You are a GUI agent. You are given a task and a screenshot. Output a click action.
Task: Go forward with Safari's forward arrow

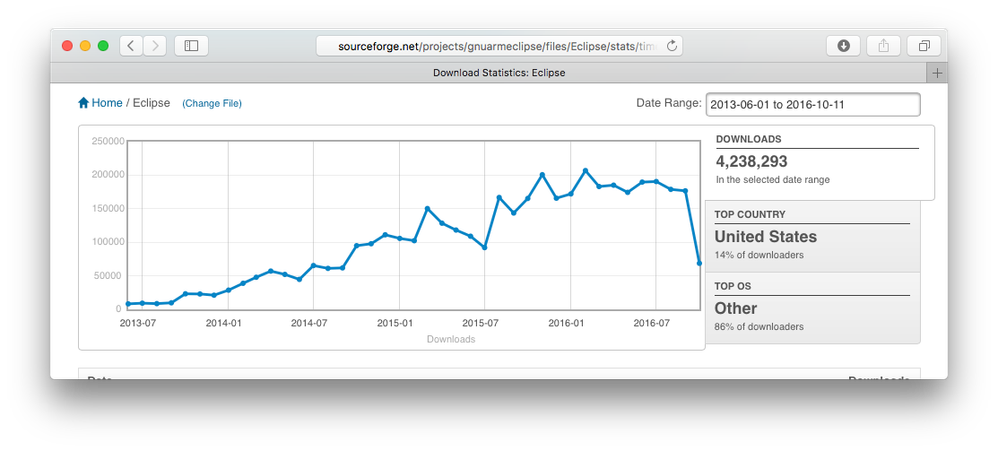155,46
